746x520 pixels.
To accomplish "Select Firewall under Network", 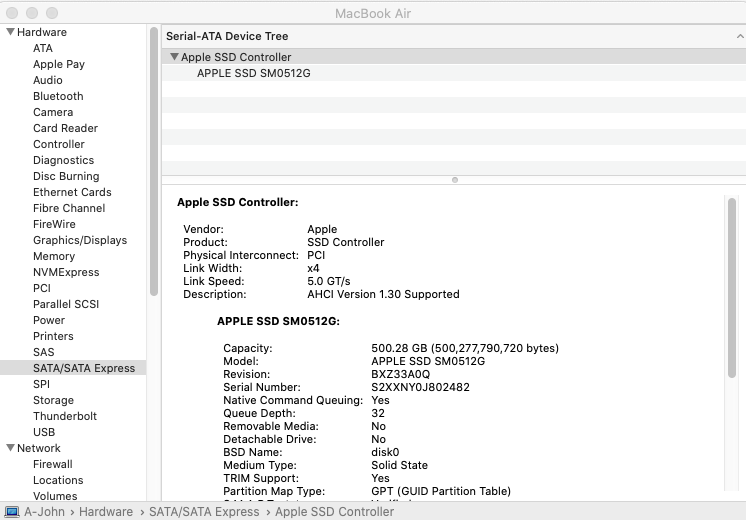I will coord(53,464).
